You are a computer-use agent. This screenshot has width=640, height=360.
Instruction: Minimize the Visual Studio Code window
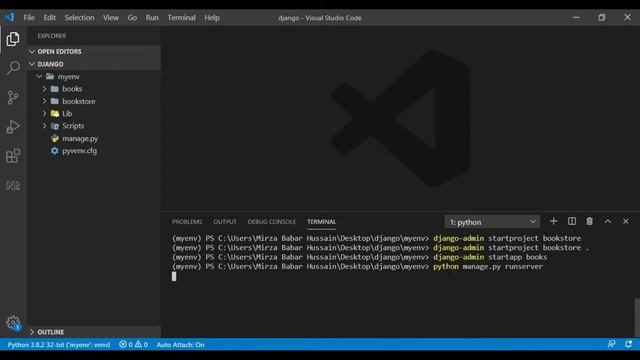576,18
